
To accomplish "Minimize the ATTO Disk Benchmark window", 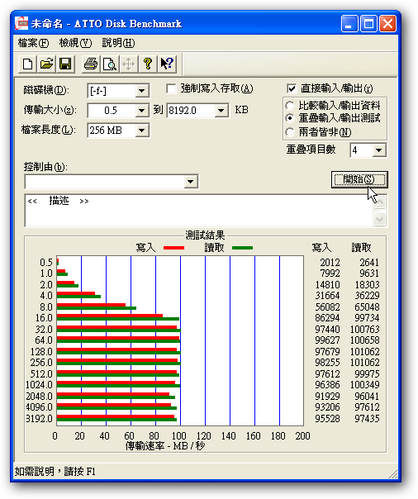I will pos(349,24).
